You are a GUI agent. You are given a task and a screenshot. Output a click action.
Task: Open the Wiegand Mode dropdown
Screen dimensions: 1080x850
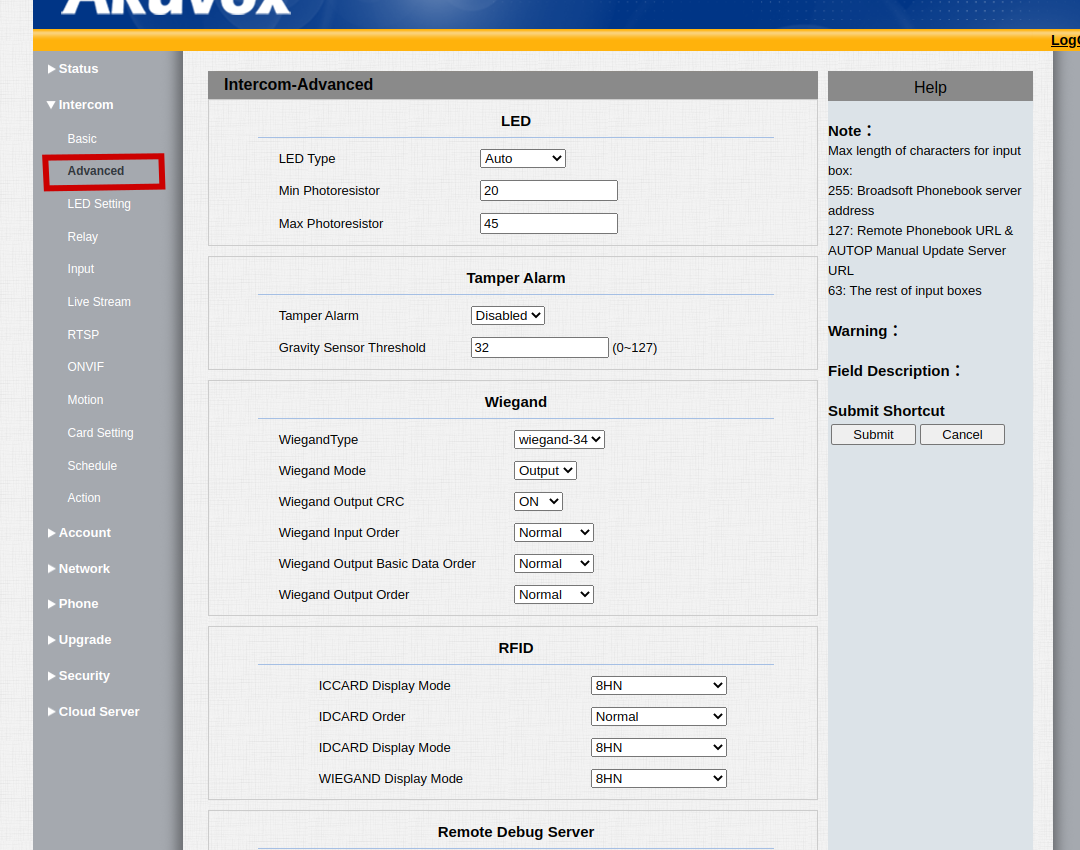click(x=545, y=471)
